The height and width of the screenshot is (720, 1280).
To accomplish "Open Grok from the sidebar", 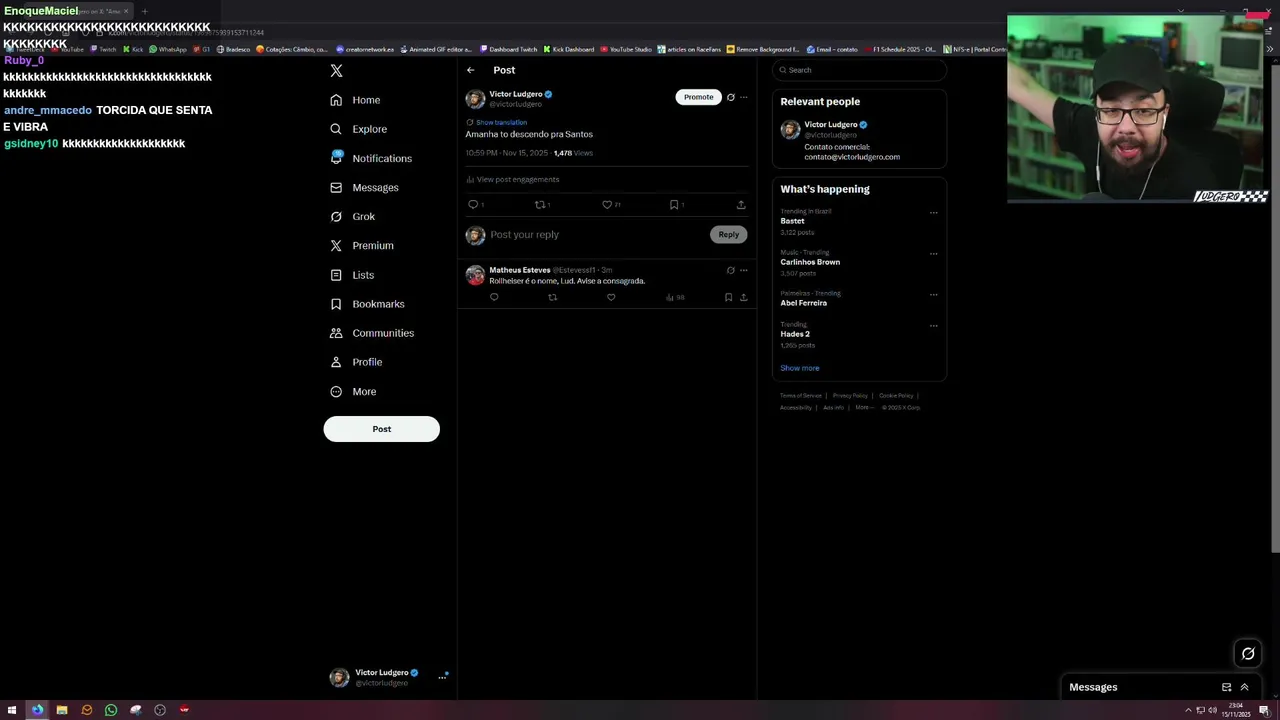I will coord(352,216).
